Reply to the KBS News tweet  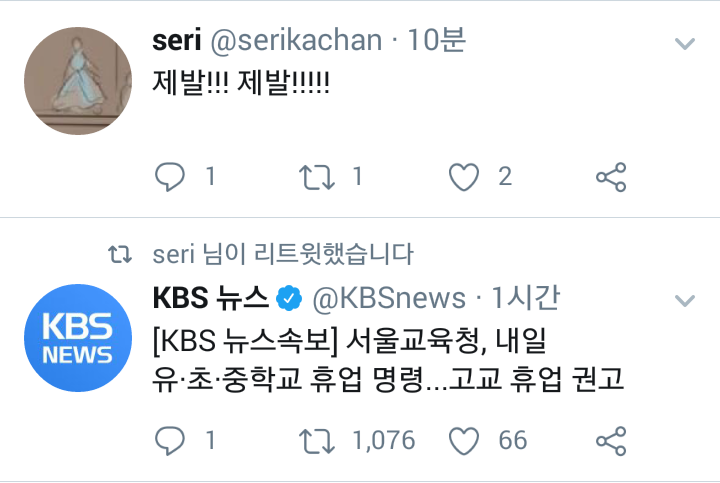171,440
